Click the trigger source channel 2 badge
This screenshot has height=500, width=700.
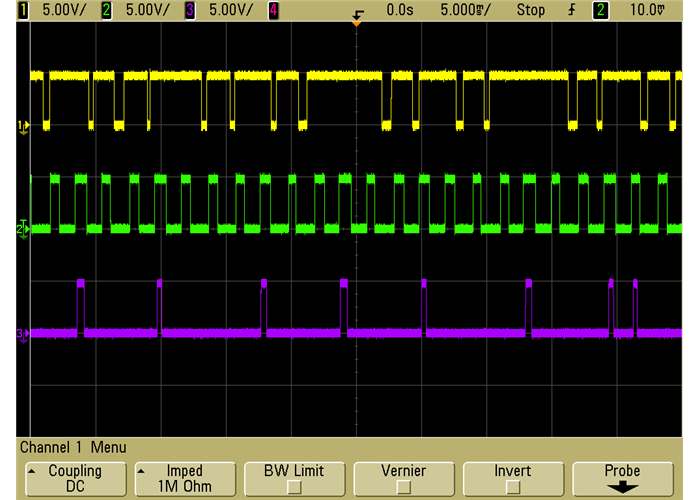click(600, 10)
